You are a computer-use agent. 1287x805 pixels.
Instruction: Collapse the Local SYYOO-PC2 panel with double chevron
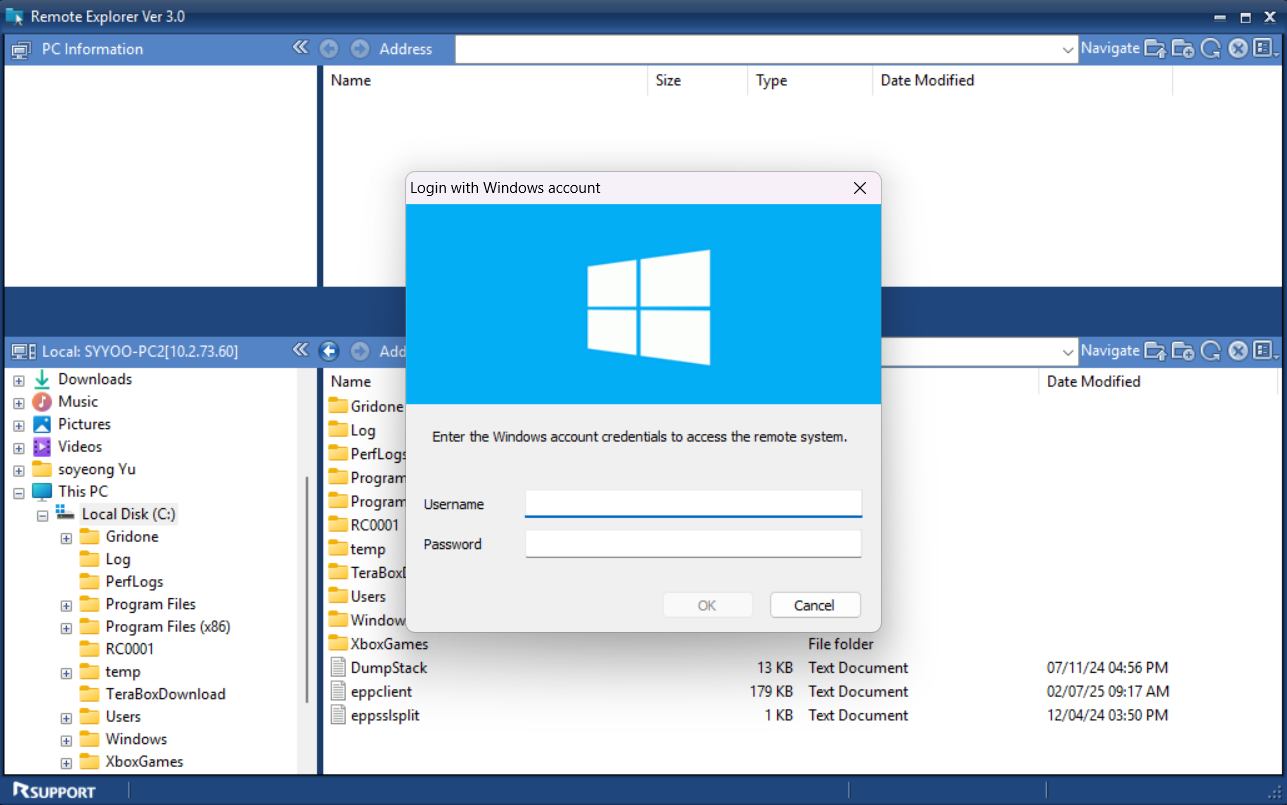click(300, 350)
